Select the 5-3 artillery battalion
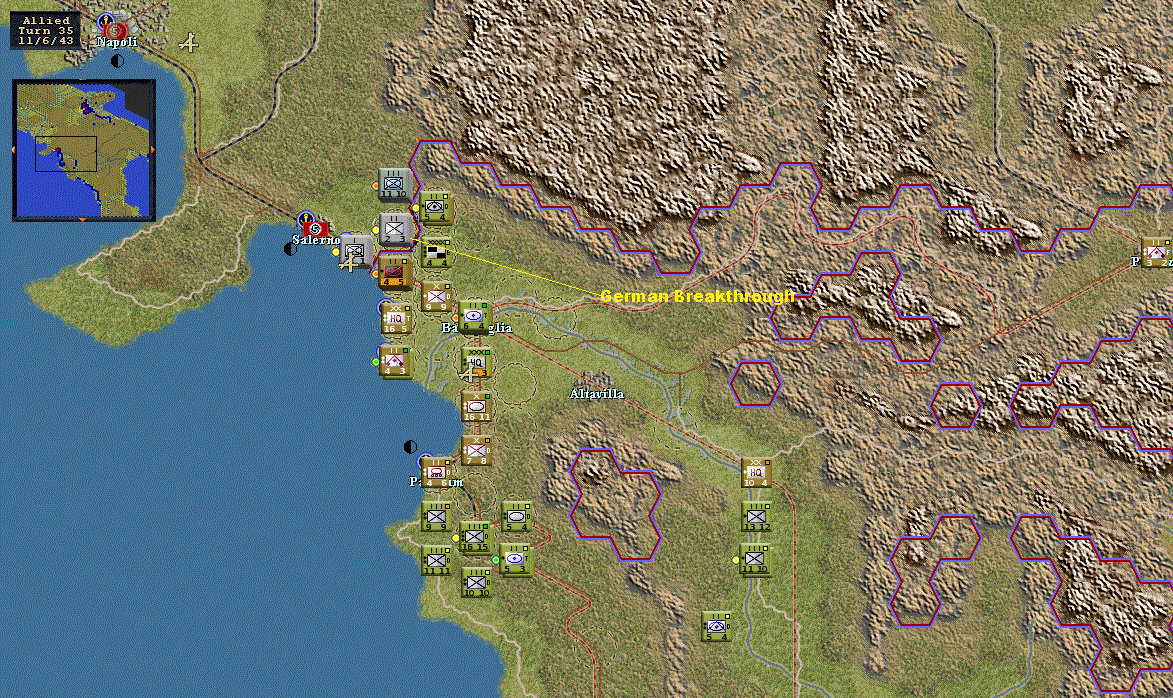 [515, 560]
